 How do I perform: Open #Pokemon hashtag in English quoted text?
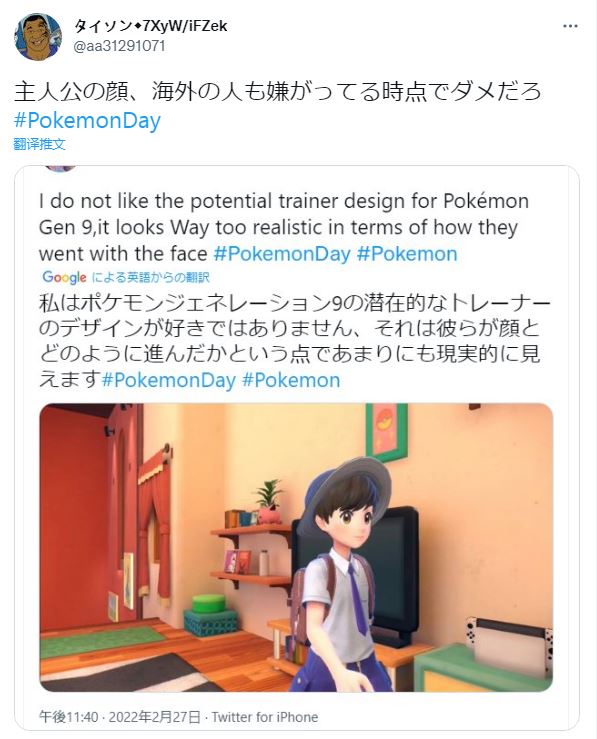pyautogui.click(x=407, y=254)
